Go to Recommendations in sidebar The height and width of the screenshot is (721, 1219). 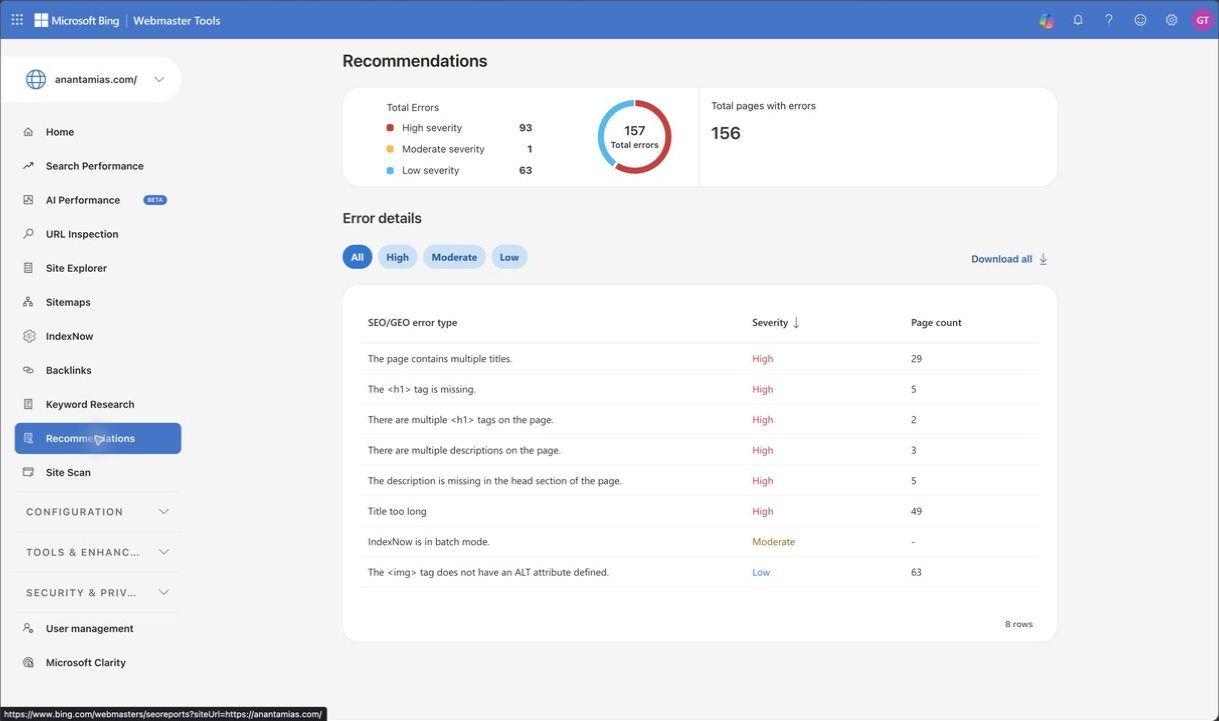[98, 438]
